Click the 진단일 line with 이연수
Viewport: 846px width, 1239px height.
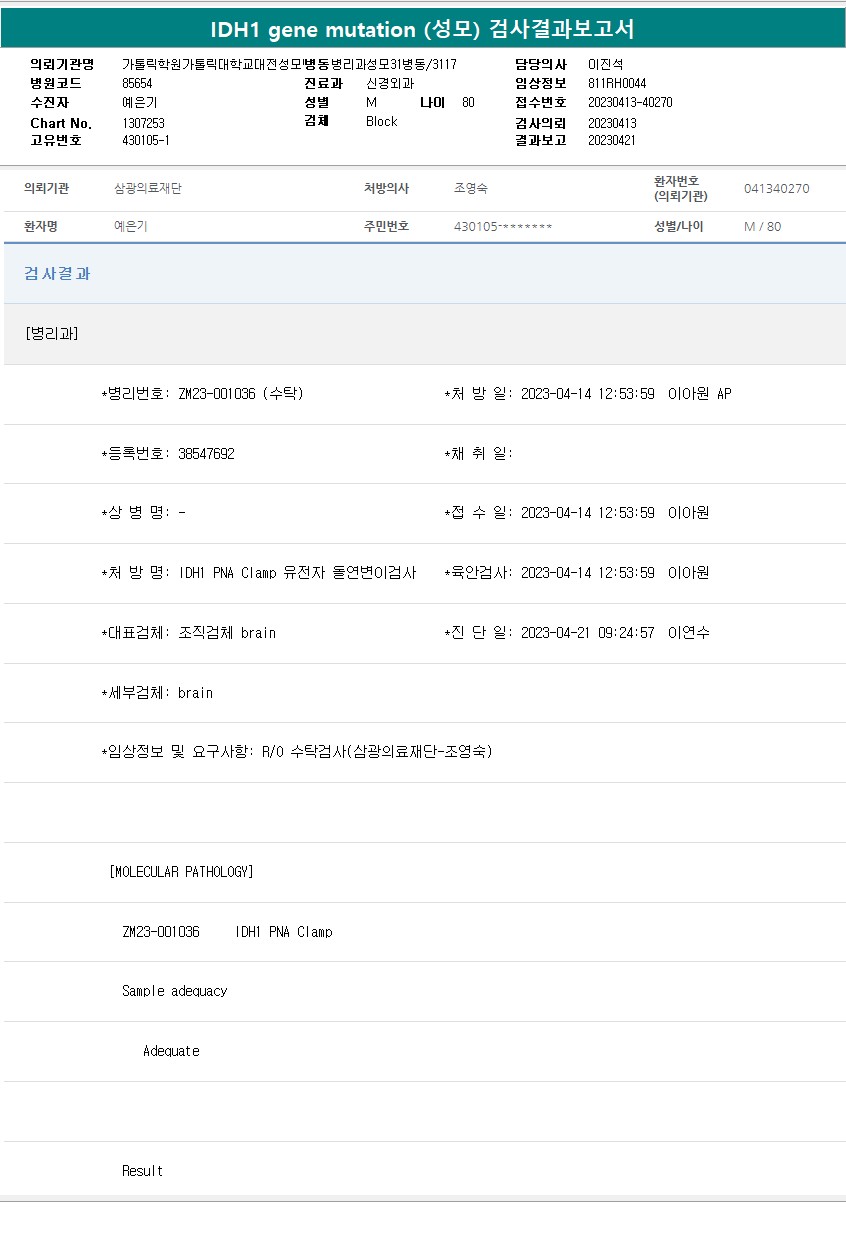tap(577, 633)
